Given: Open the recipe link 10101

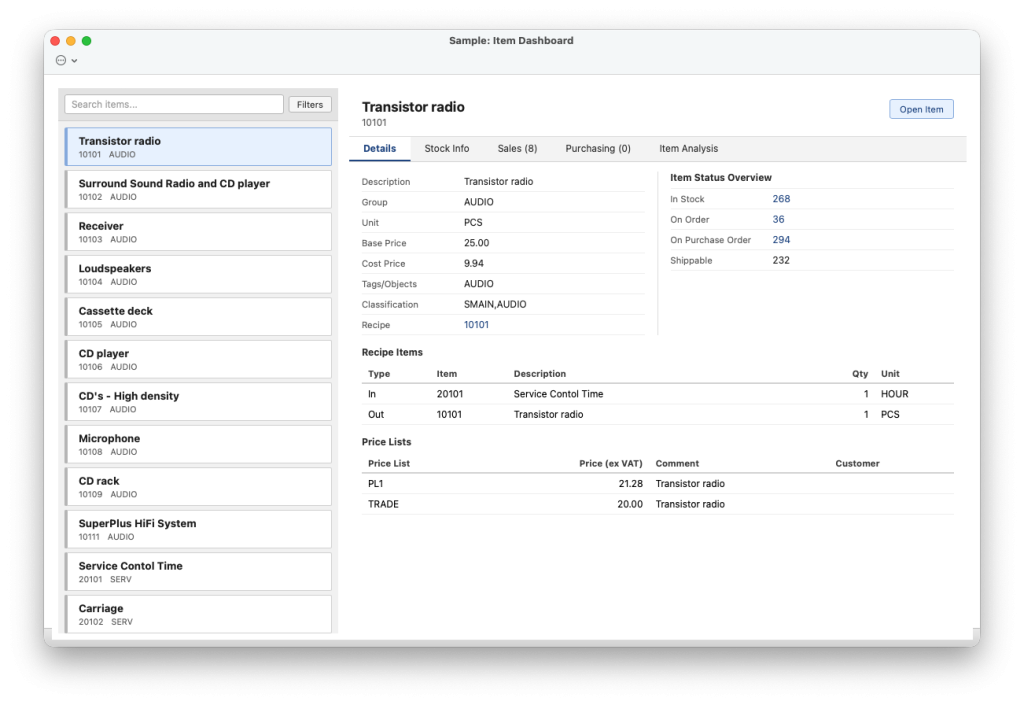Looking at the screenshot, I should [x=476, y=324].
